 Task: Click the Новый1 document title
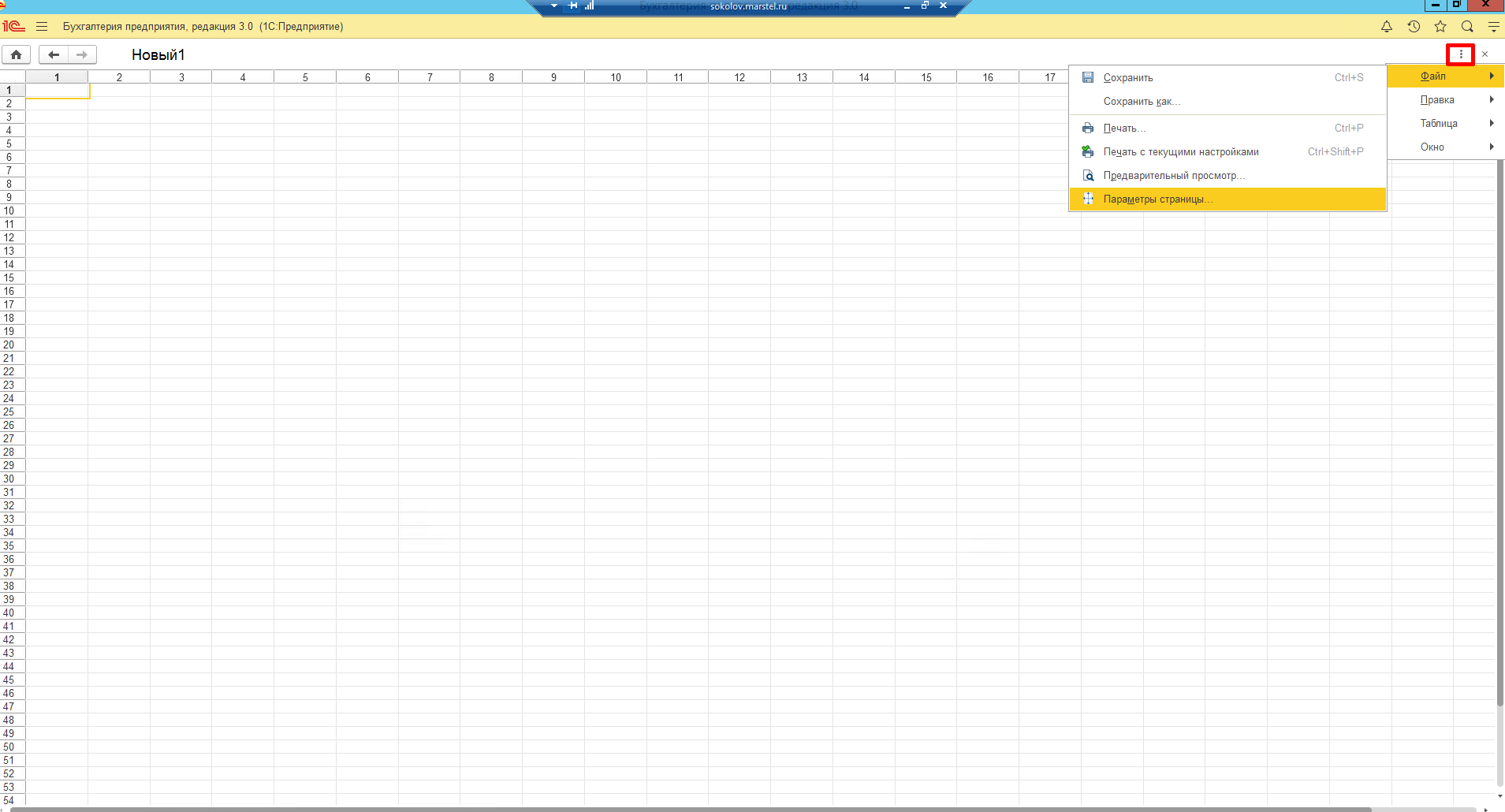(158, 54)
